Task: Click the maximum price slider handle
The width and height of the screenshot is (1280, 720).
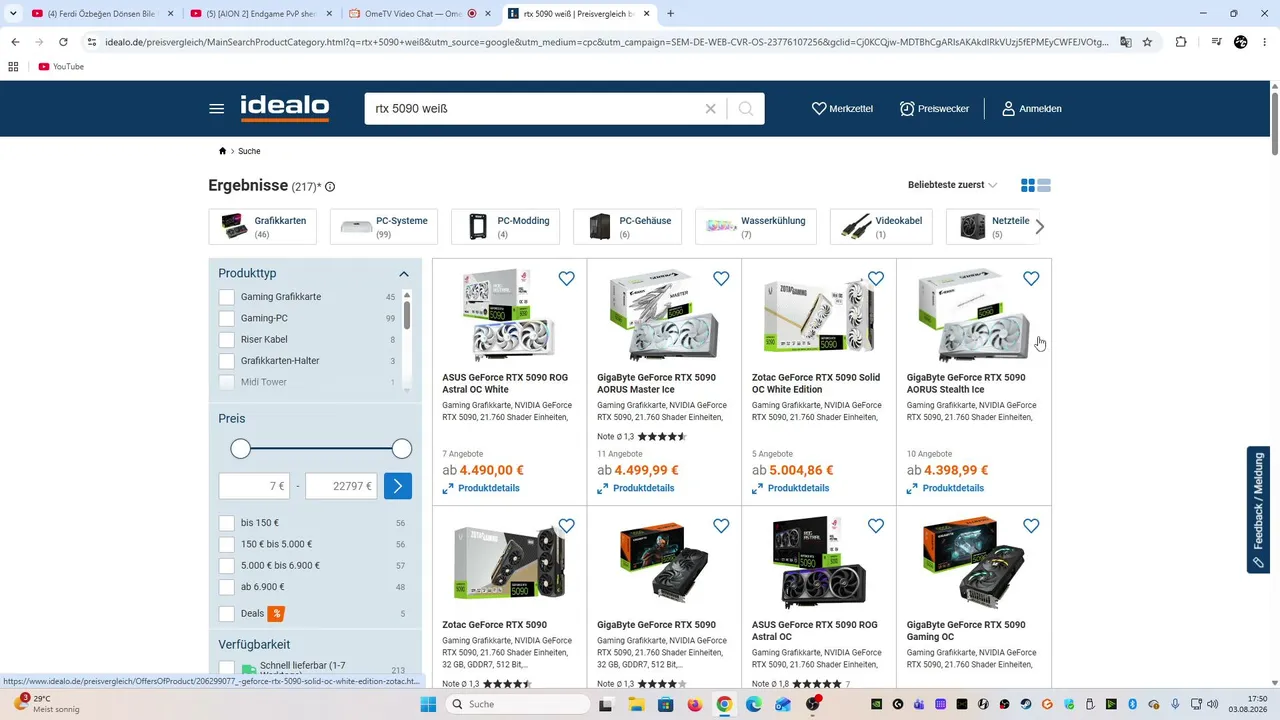Action: tap(402, 449)
